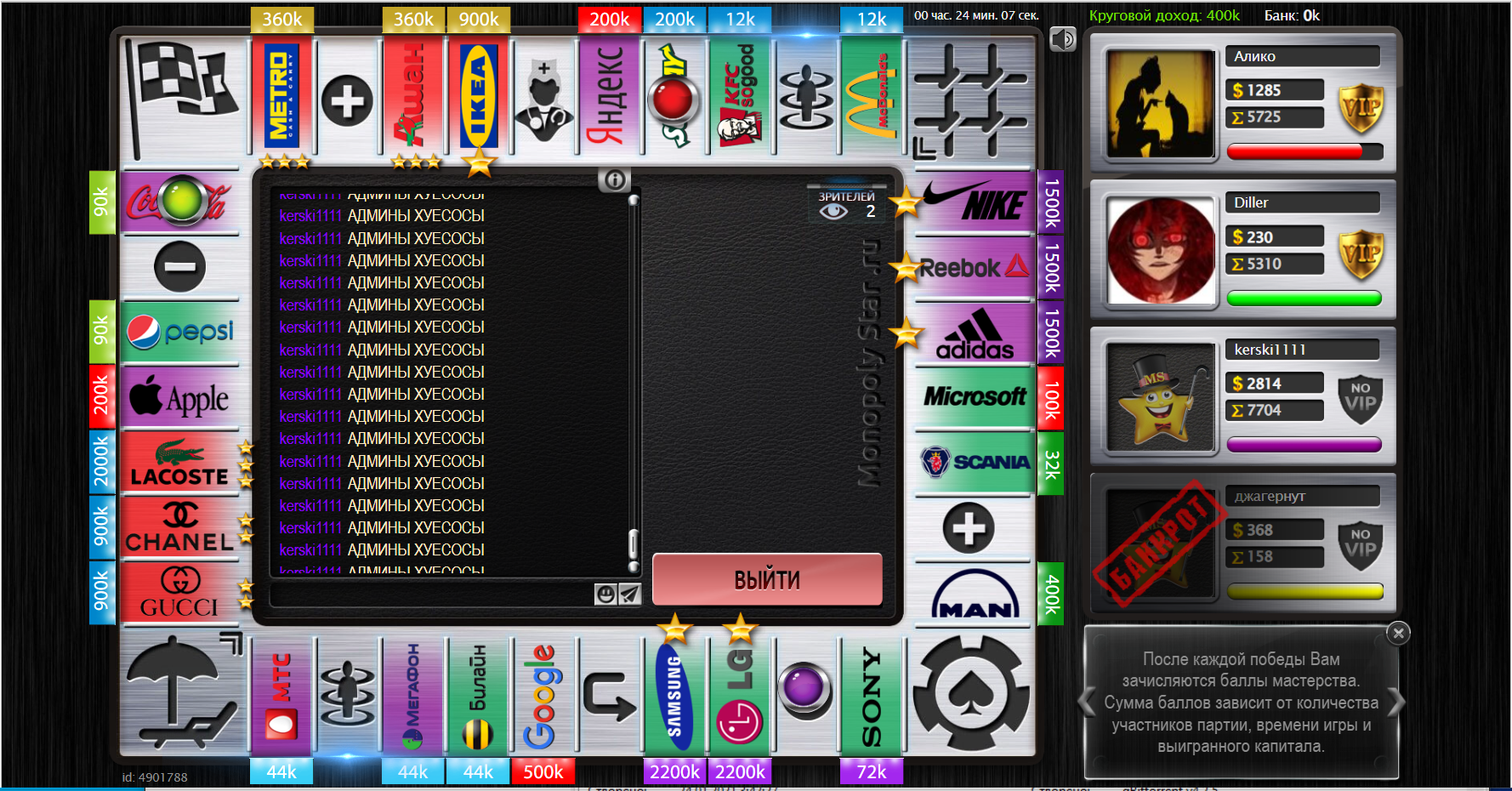Image resolution: width=1512 pixels, height=791 pixels.
Task: Click the Reebok property cell
Action: 975,267
